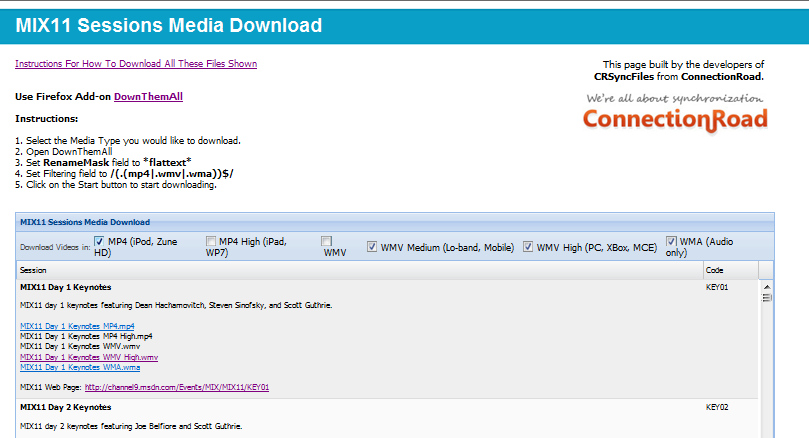Download MIX11 Day 1 Keynotes WMA.wma
Viewport: 809px width, 438px height.
point(80,367)
